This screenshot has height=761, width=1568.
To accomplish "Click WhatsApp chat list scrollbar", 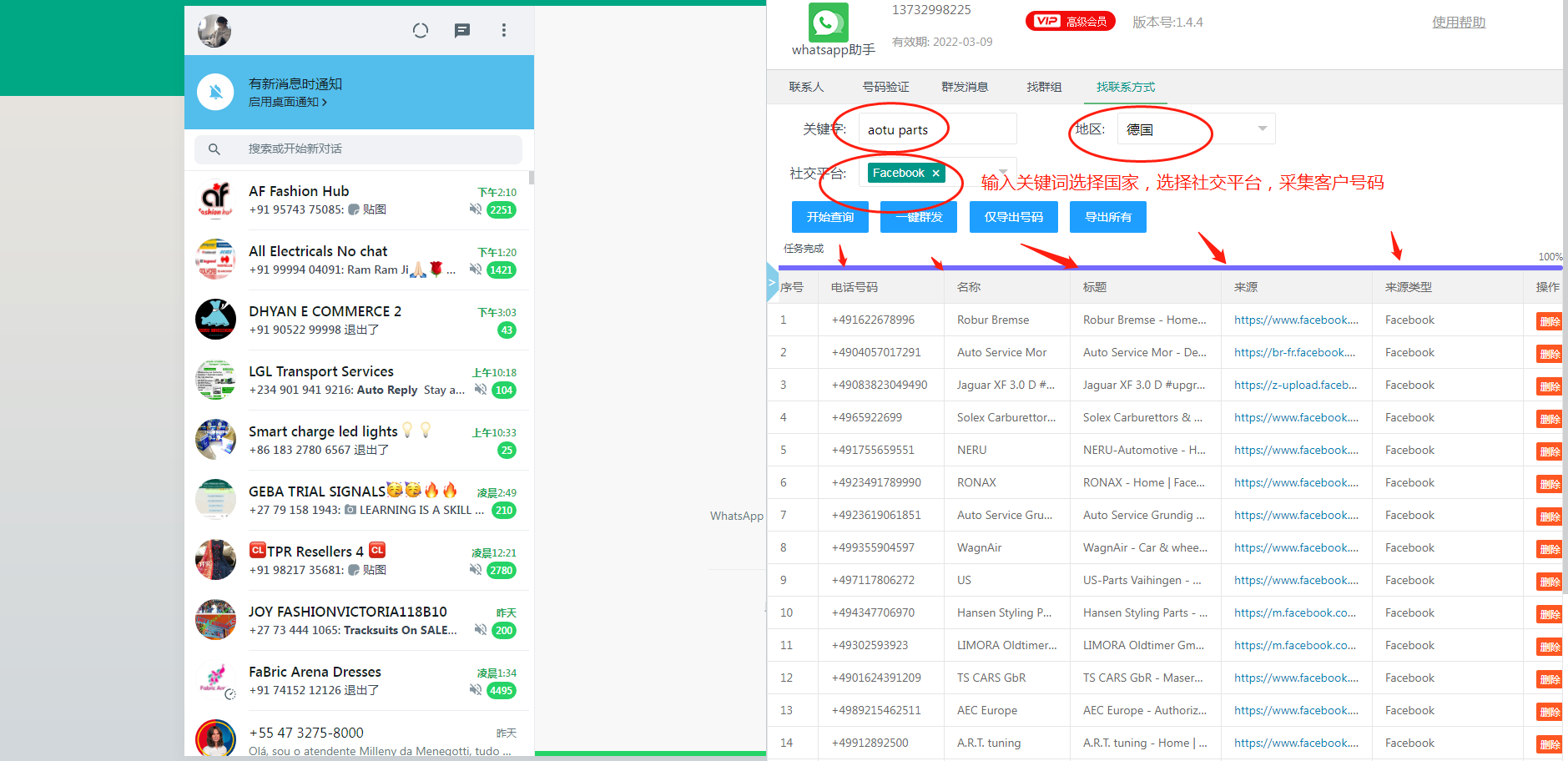I will [532, 178].
